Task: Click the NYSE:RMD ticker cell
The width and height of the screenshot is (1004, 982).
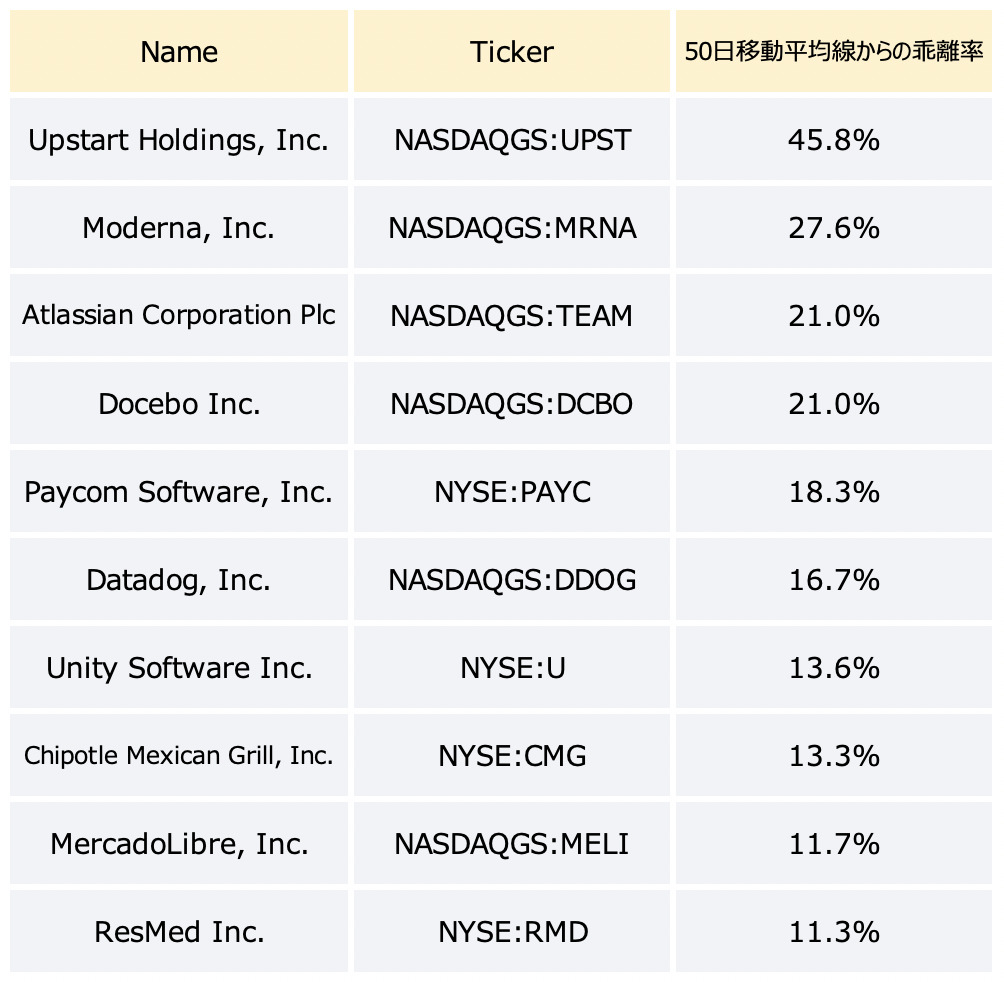Action: tap(512, 931)
